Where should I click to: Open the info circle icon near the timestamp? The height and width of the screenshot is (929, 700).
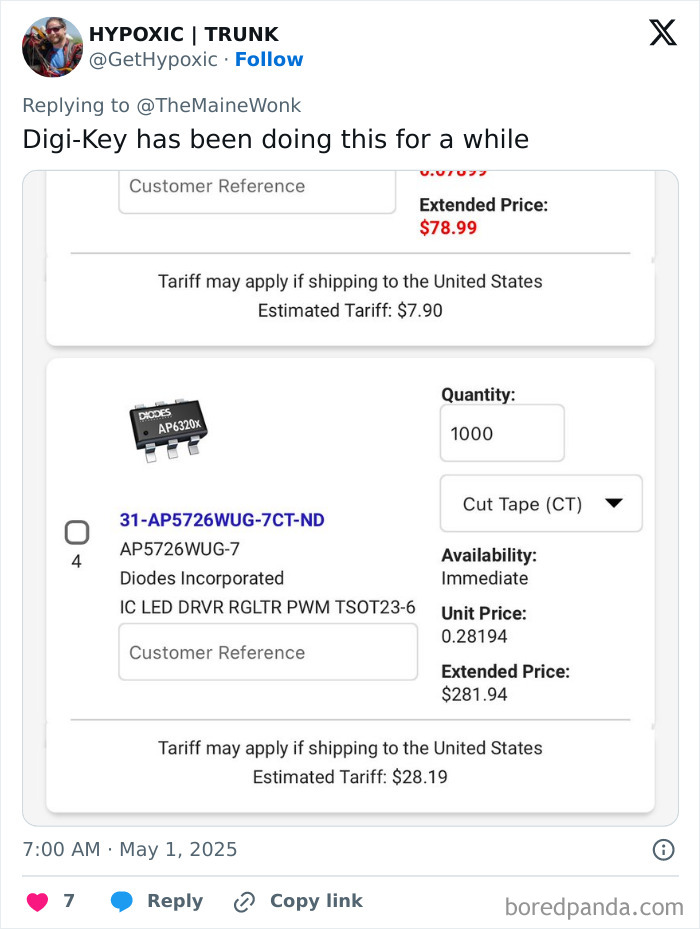click(x=663, y=849)
